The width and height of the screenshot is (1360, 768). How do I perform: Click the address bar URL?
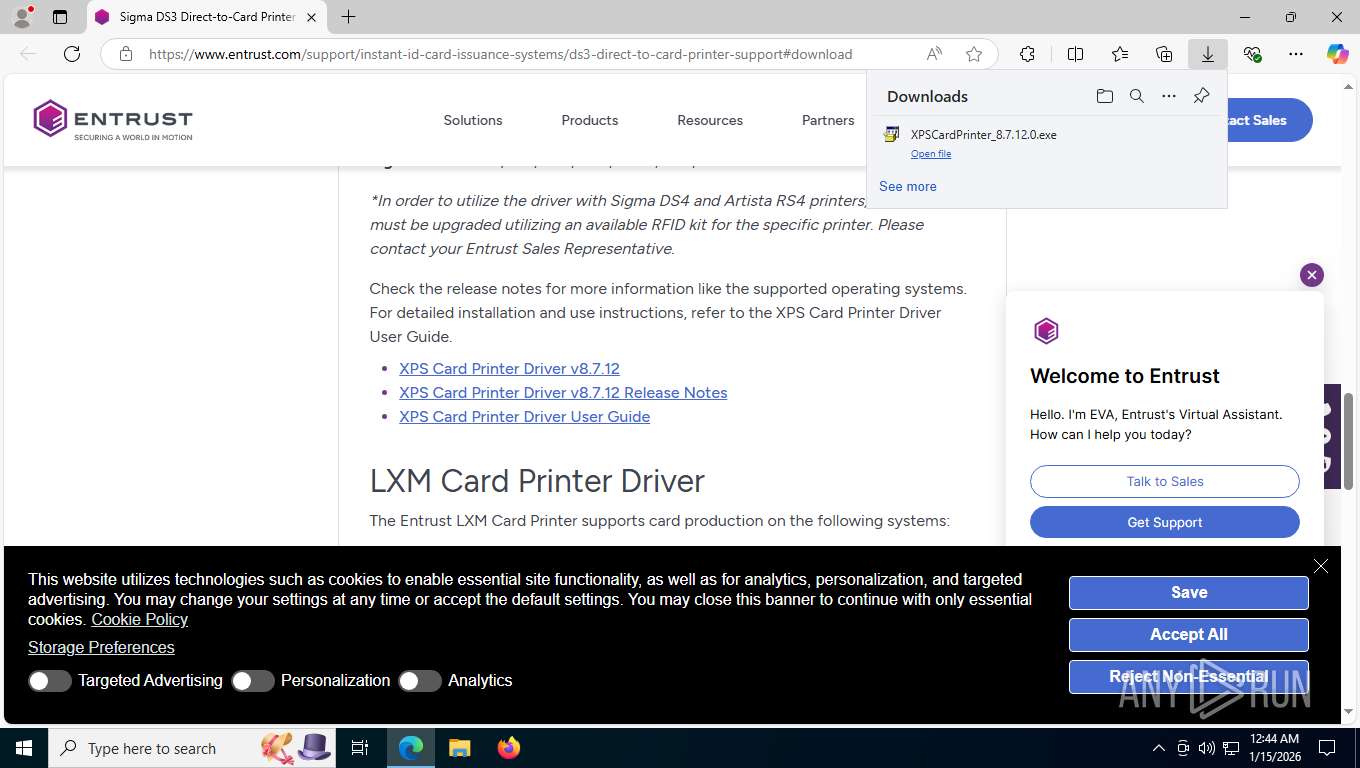500,54
